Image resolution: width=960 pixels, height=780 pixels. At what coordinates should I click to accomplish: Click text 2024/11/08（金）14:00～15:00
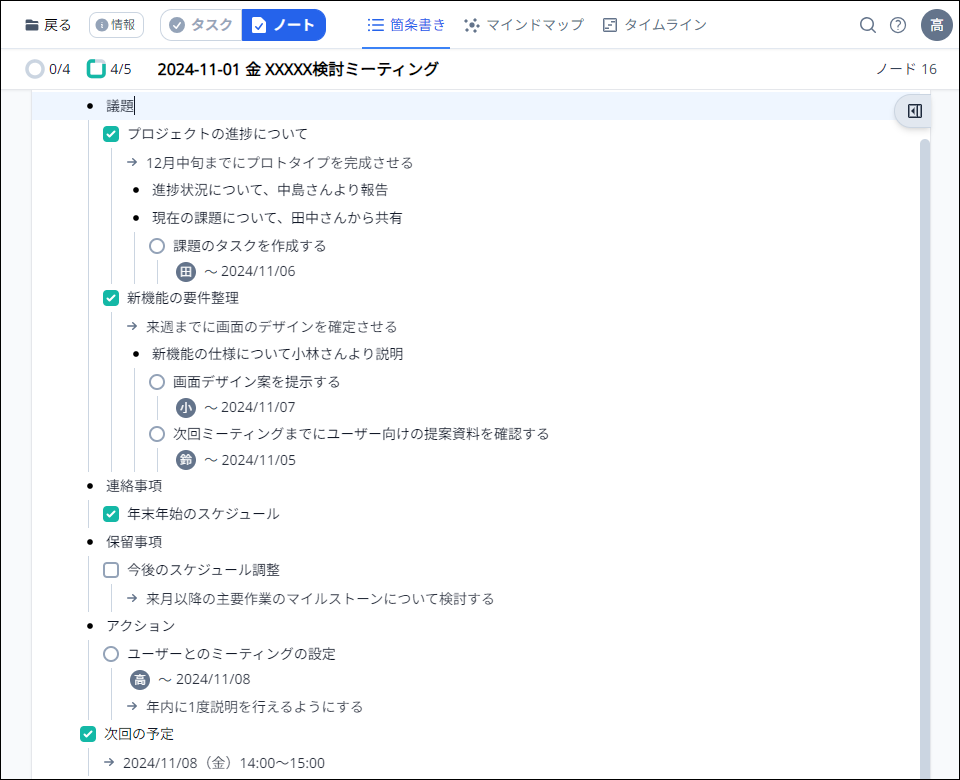tap(223, 763)
